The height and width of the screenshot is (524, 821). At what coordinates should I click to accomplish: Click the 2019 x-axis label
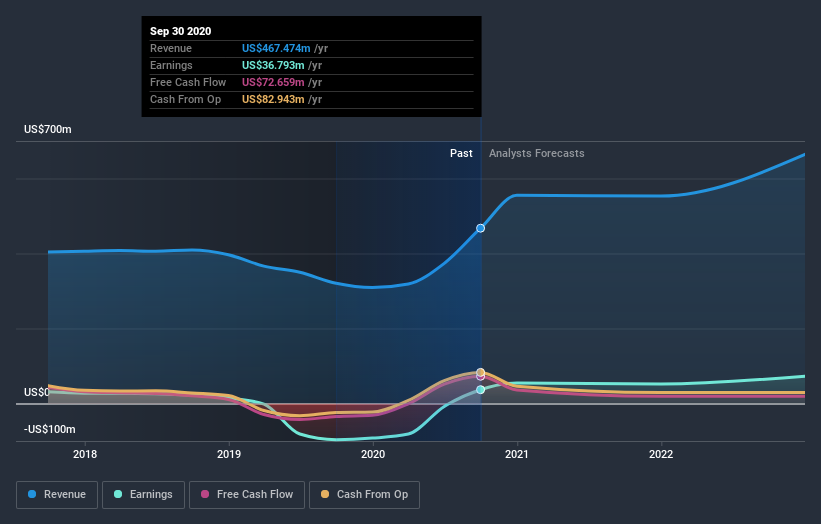coord(229,454)
